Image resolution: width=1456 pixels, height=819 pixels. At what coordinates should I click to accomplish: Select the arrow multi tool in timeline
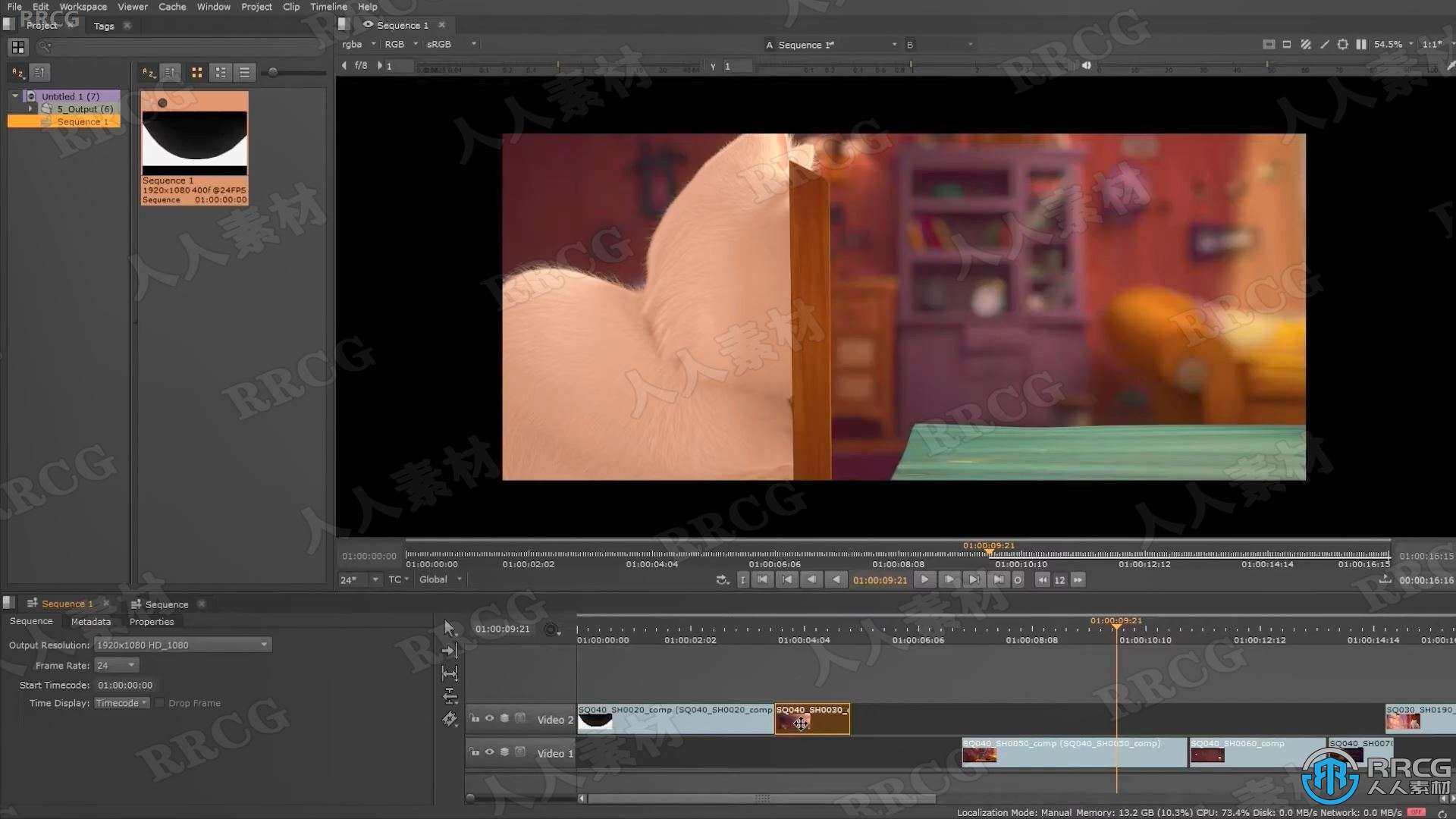[450, 628]
